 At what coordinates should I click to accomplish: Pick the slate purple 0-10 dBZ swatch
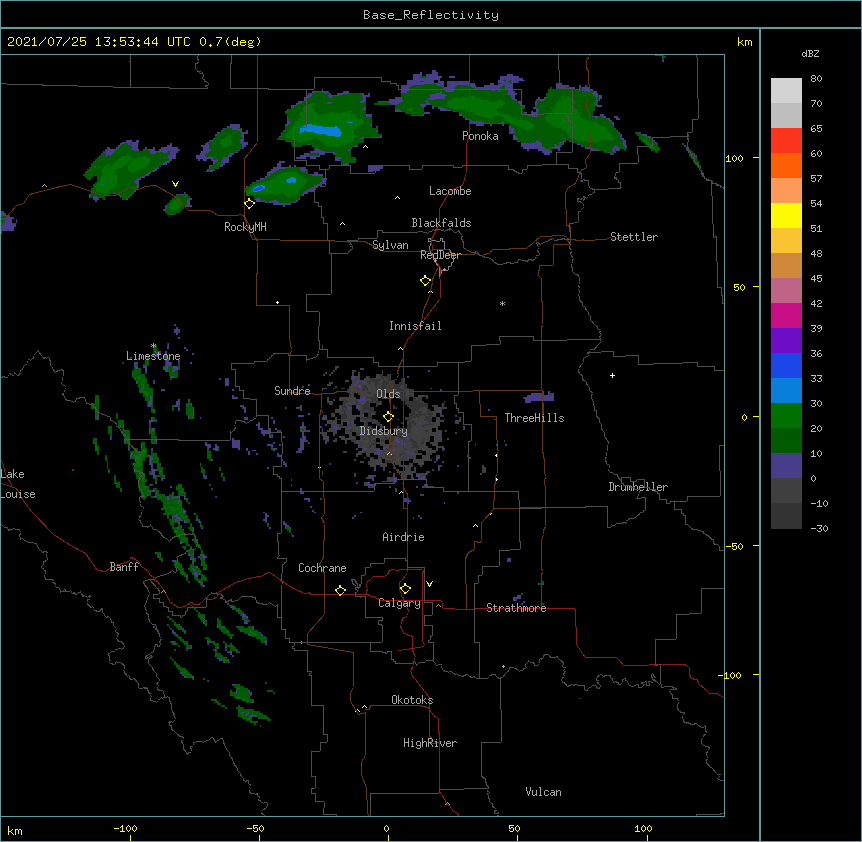coord(786,466)
